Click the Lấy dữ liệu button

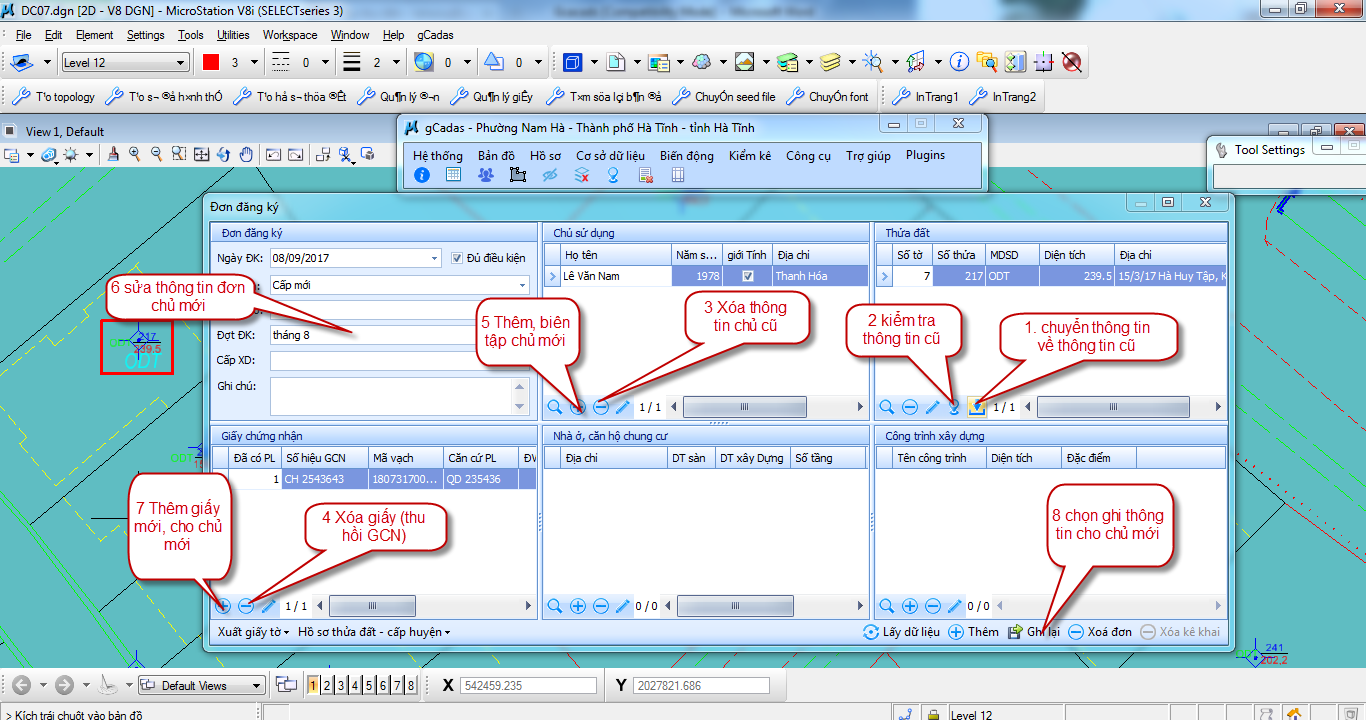click(x=901, y=632)
